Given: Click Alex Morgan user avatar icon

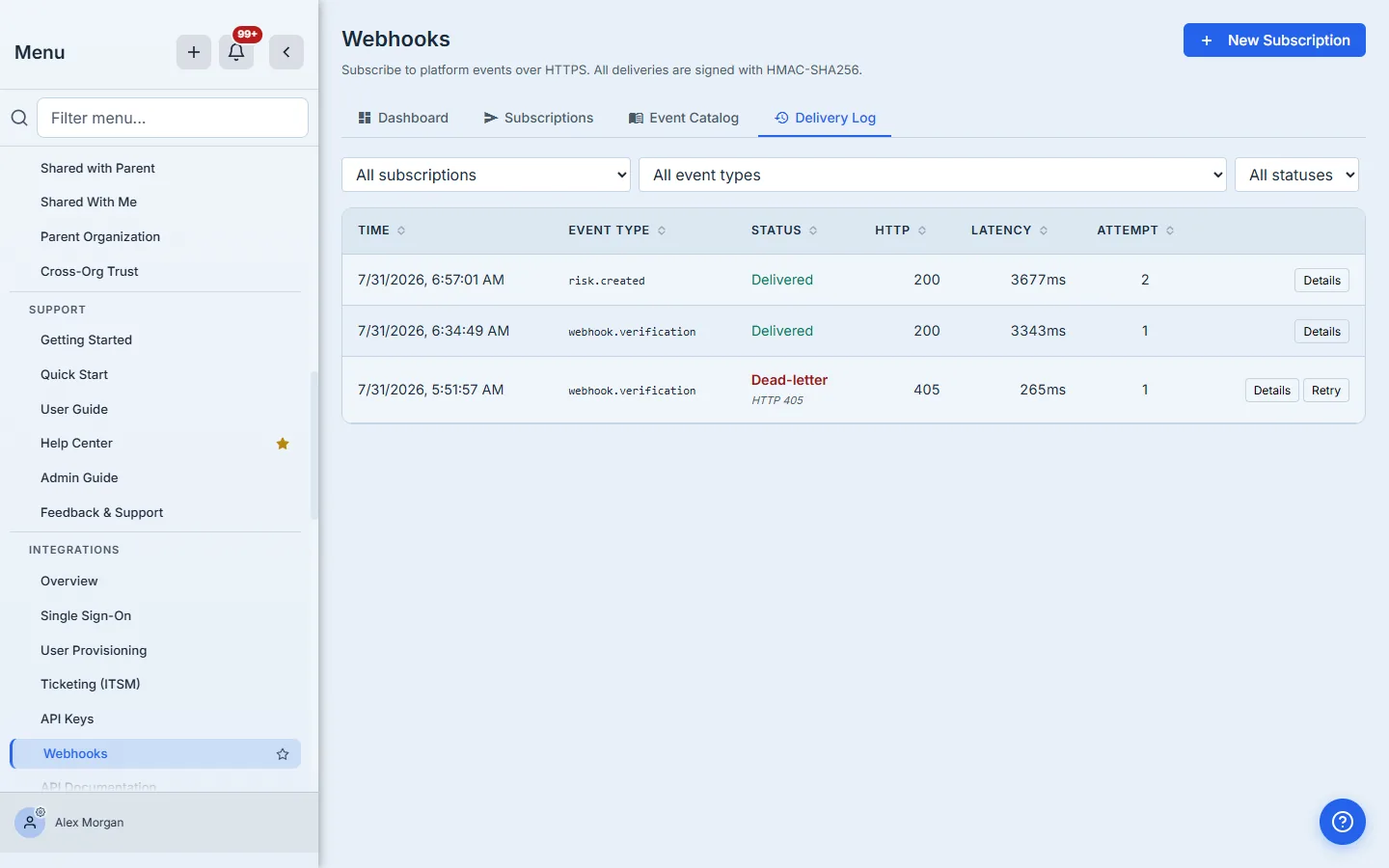Looking at the screenshot, I should (x=30, y=823).
